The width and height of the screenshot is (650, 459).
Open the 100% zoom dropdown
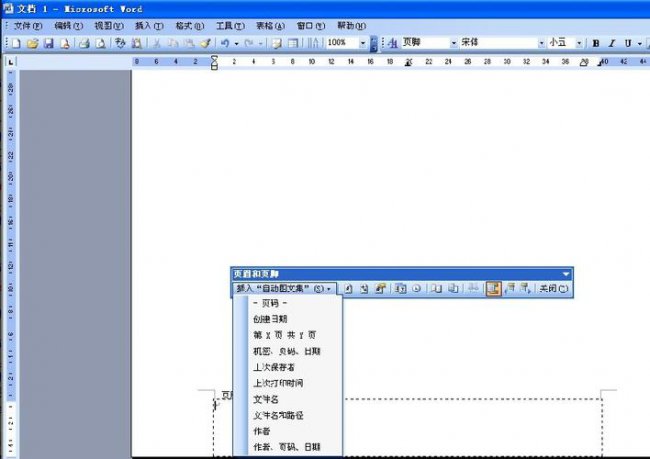363,44
